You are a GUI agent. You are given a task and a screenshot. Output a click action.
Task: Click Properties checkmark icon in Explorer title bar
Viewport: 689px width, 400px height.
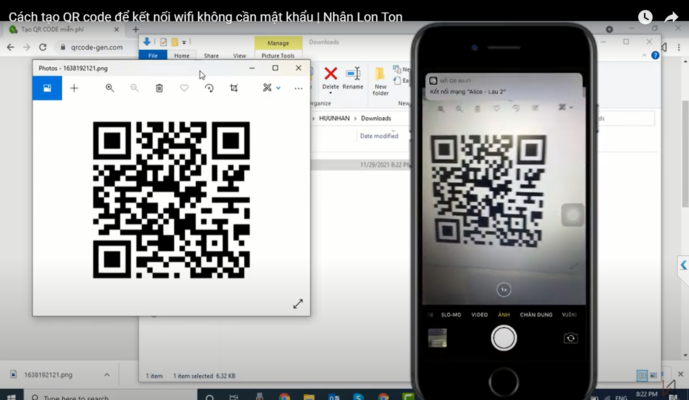(x=163, y=42)
